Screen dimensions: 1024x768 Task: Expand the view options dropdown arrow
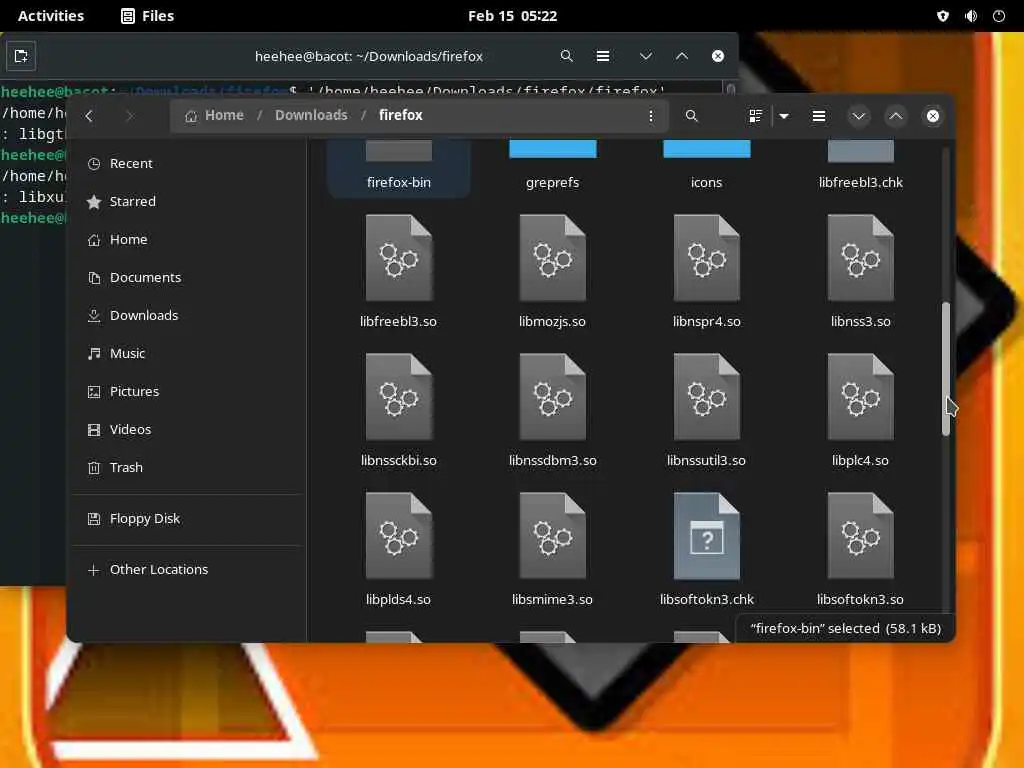[784, 116]
